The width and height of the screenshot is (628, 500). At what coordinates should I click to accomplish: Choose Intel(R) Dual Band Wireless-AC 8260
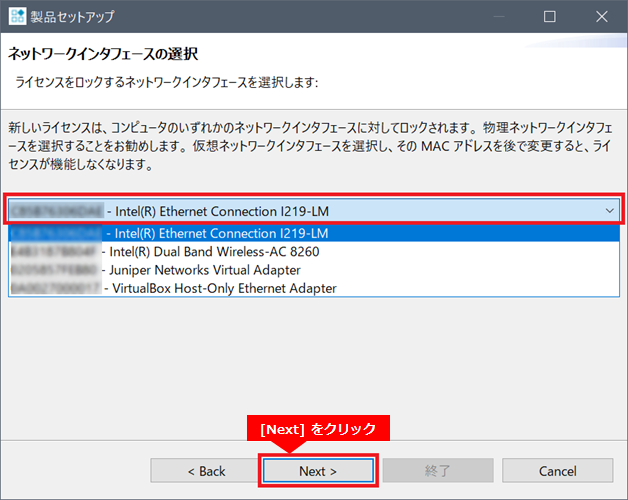coord(314,252)
